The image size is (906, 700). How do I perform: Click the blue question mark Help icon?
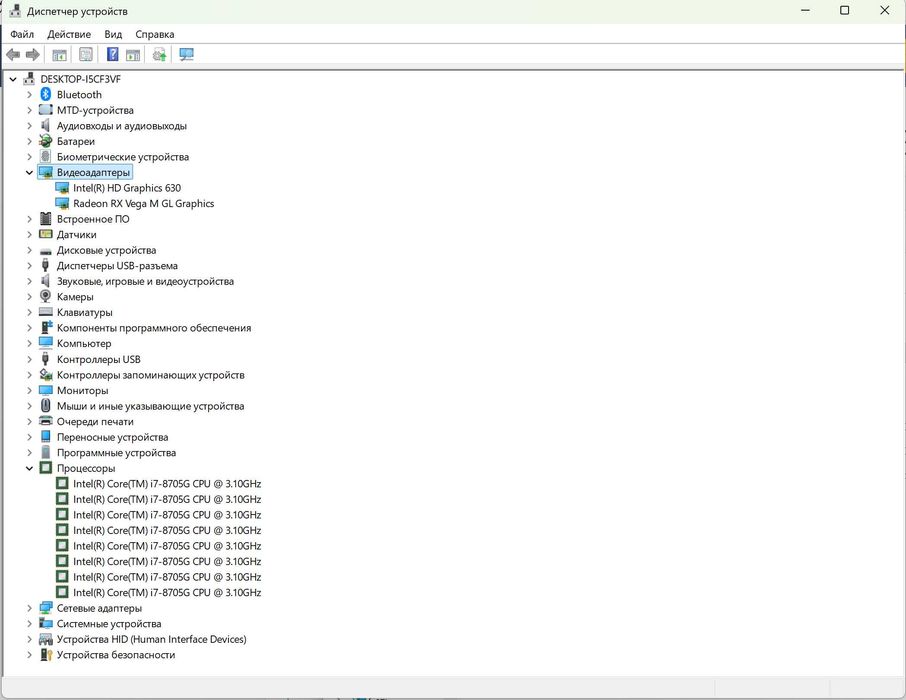(x=113, y=55)
